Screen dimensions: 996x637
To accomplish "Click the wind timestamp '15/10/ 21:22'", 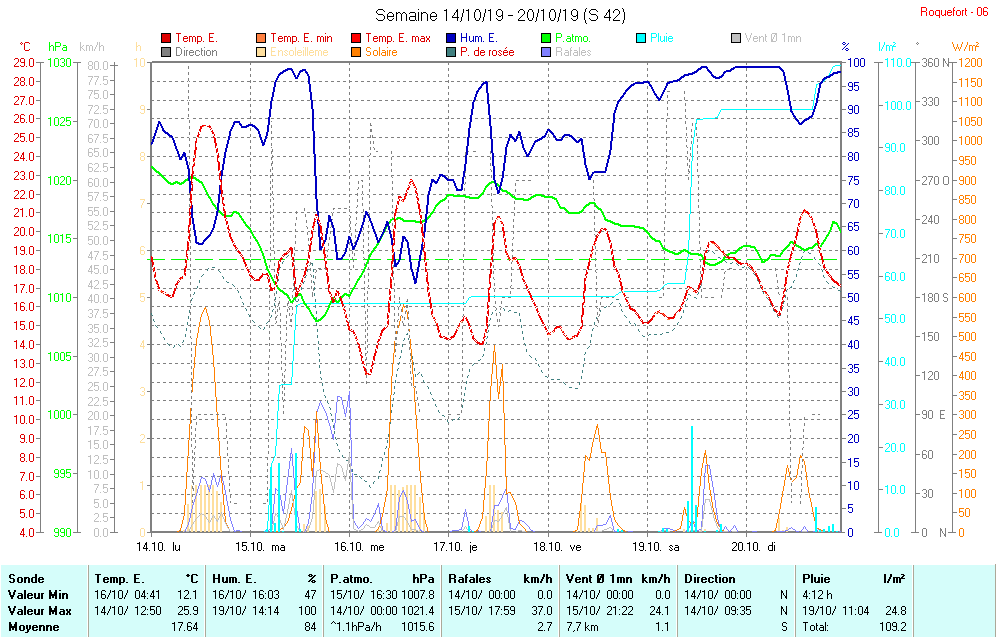I will (x=600, y=611).
